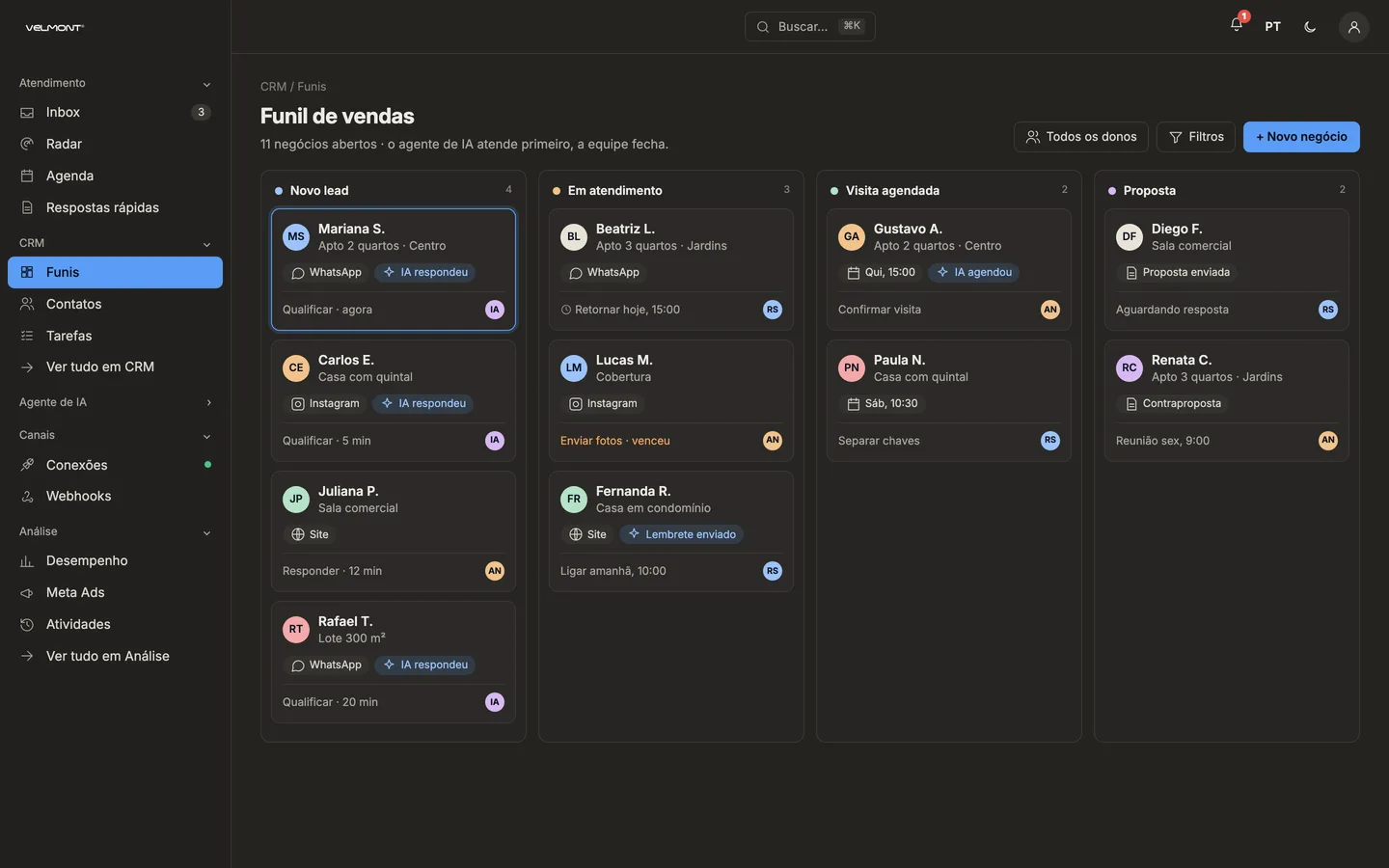Open Webhooks in sidebar
This screenshot has height=868, width=1389.
[x=115, y=496]
